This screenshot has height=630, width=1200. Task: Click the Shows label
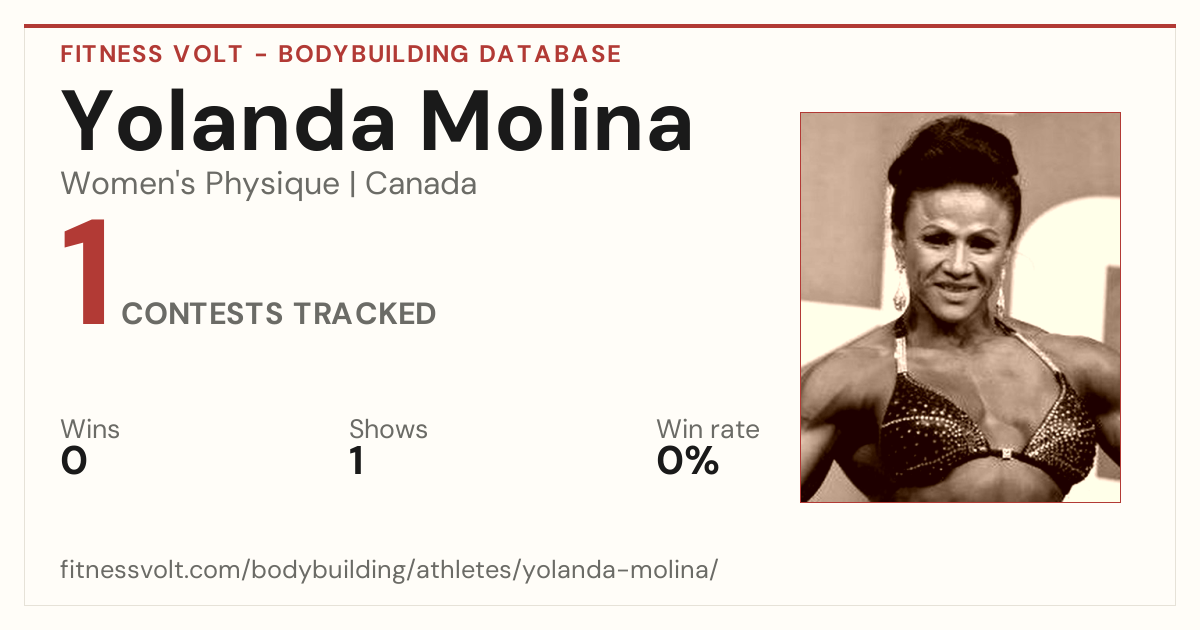click(388, 429)
